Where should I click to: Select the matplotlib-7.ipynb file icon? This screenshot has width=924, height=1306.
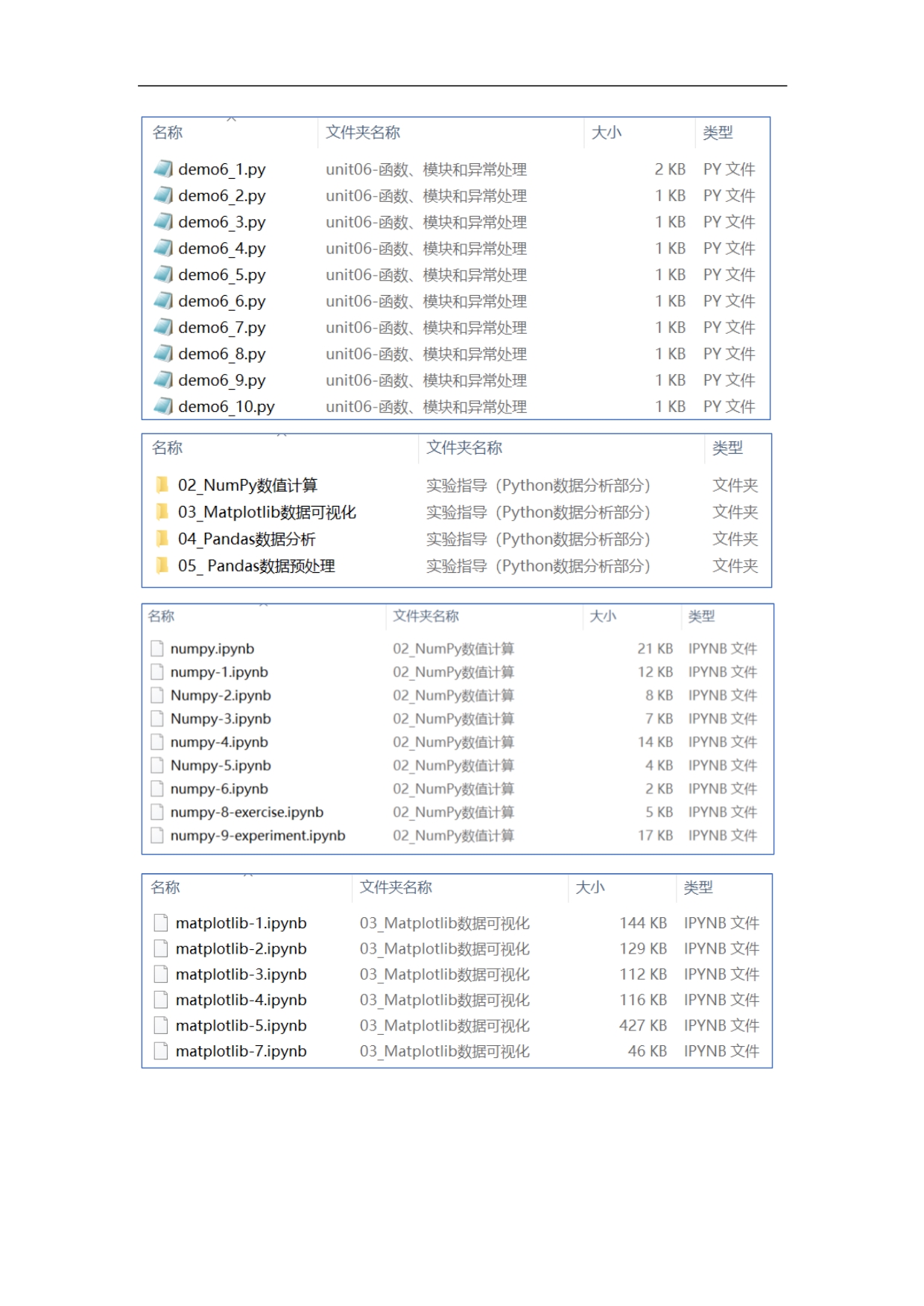[x=161, y=1051]
